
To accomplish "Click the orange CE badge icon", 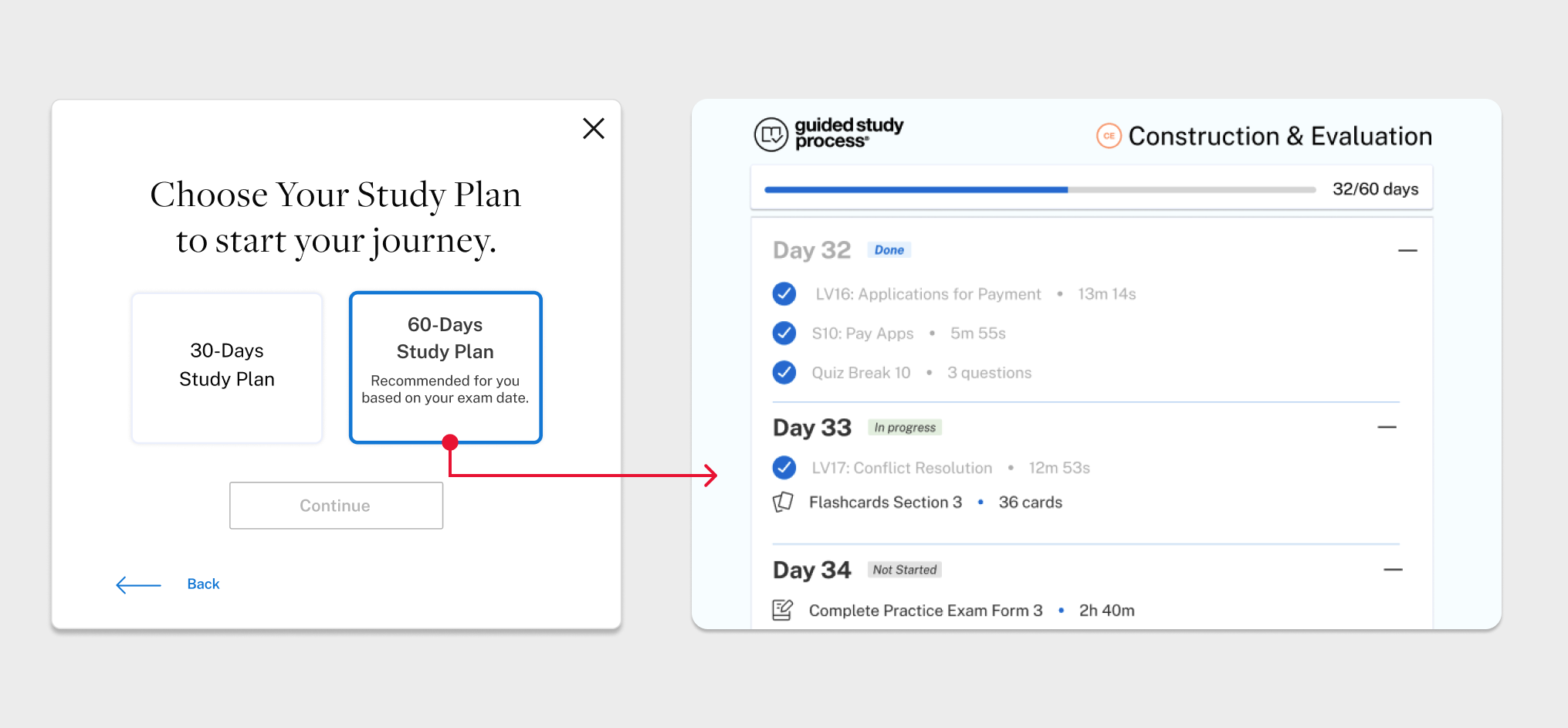I will [1109, 136].
